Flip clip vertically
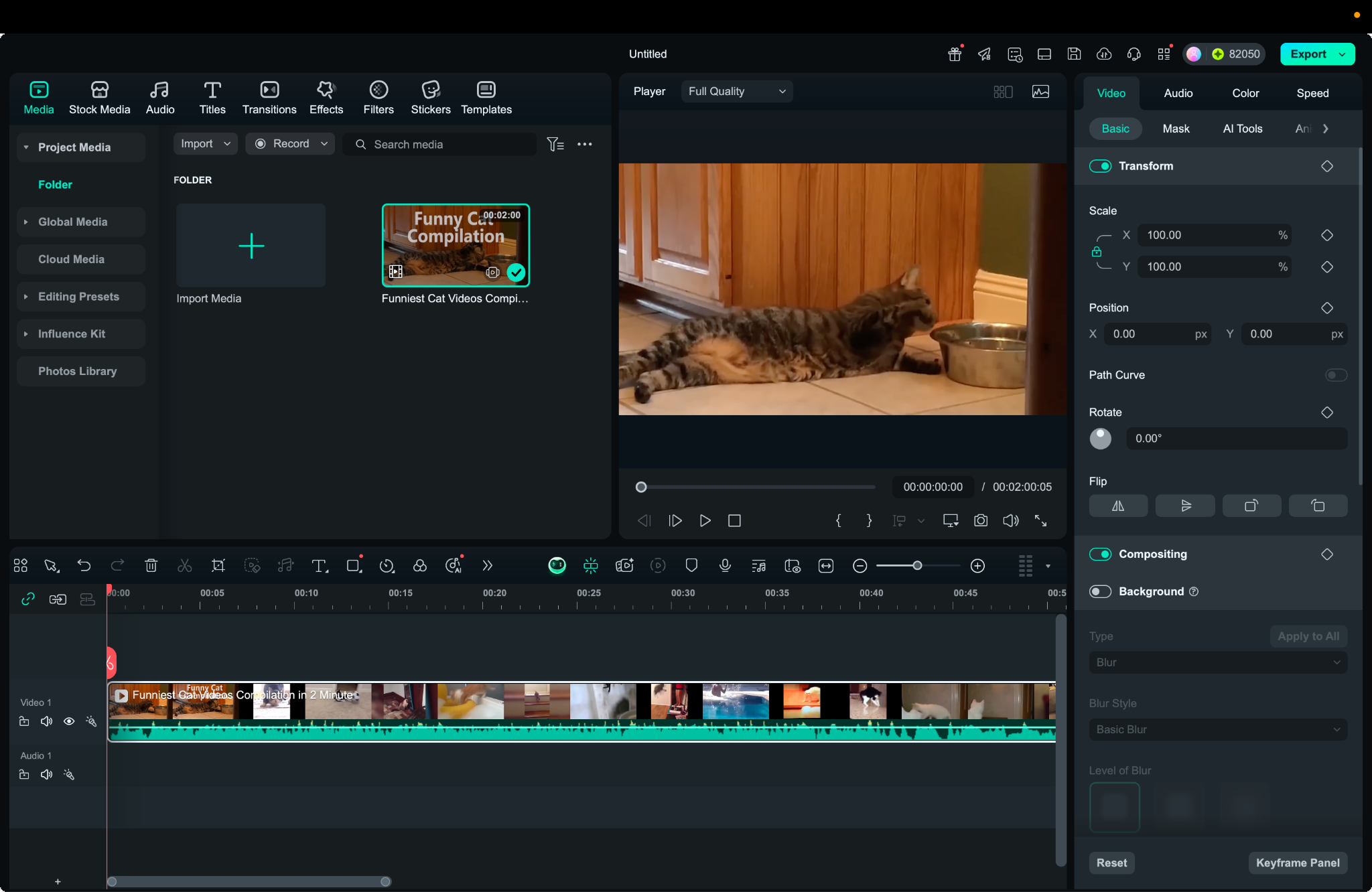This screenshot has height=892, width=1372. point(1185,506)
